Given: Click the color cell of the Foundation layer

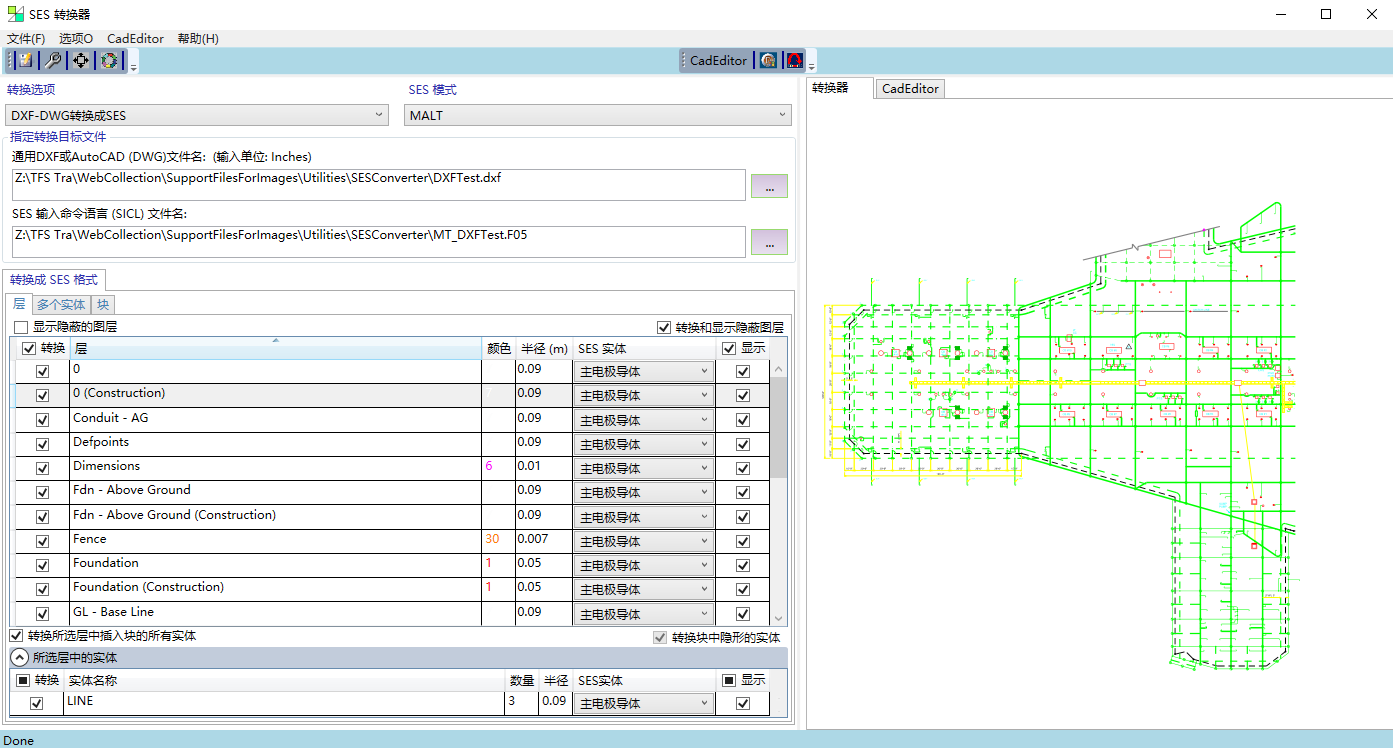Looking at the screenshot, I should point(497,564).
